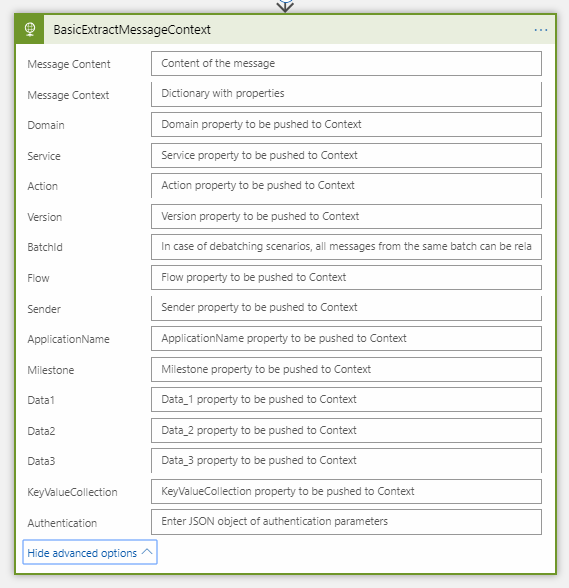Viewport: 569px width, 588px height.
Task: Collapse with Hide advanced options
Action: [x=90, y=552]
